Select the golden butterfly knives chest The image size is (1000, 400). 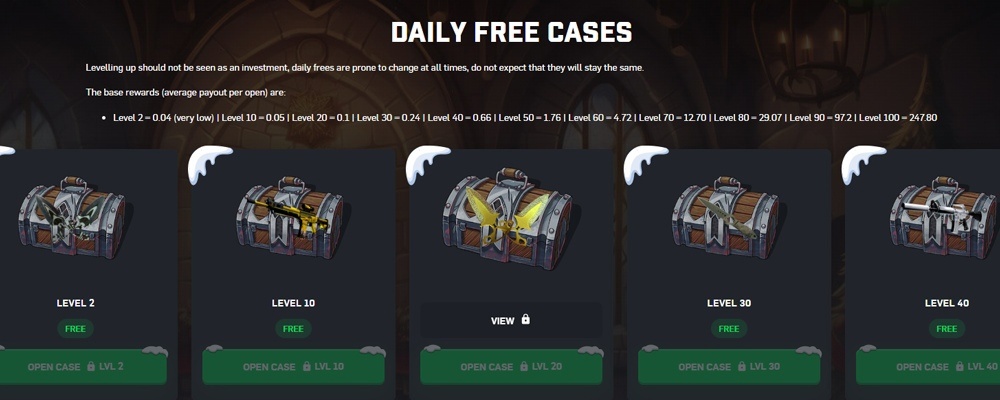tap(508, 218)
